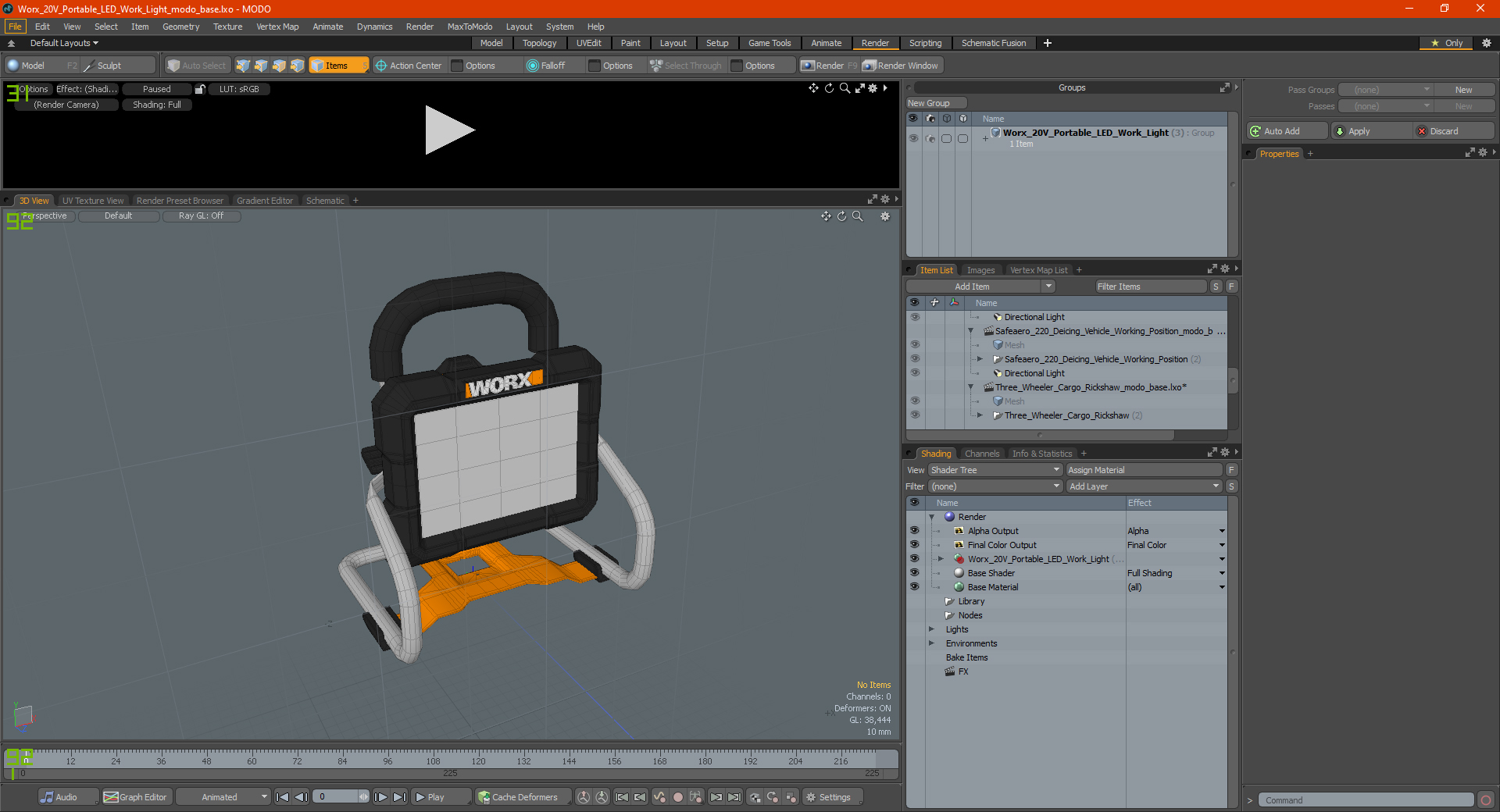Expand the Three_Wheeler_Cargo_Rickshaw item
This screenshot has height=812, width=1500.
point(980,415)
